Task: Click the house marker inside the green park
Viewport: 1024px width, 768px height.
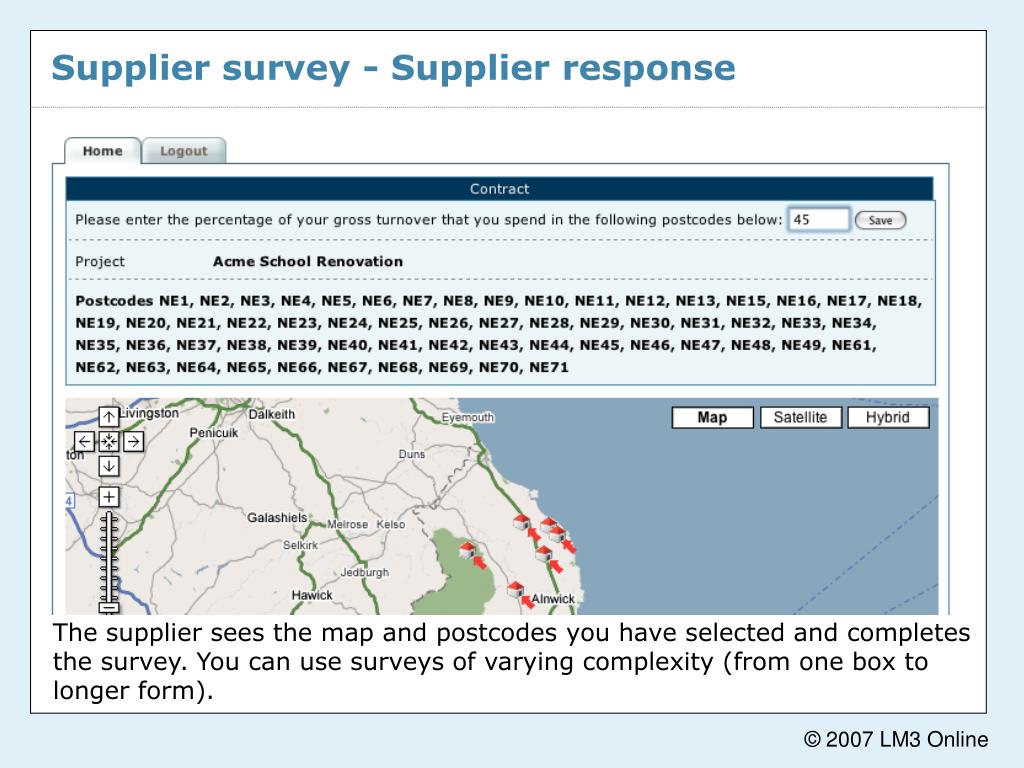Action: tap(467, 551)
